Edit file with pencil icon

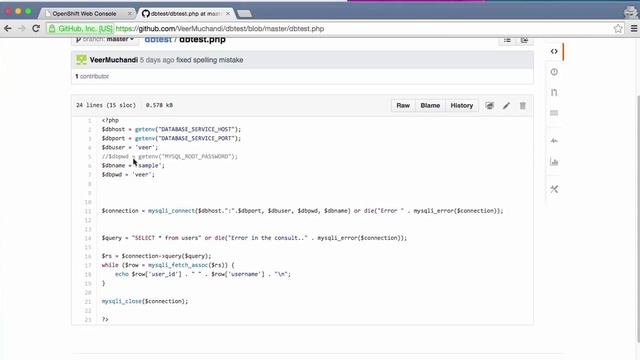pos(506,106)
